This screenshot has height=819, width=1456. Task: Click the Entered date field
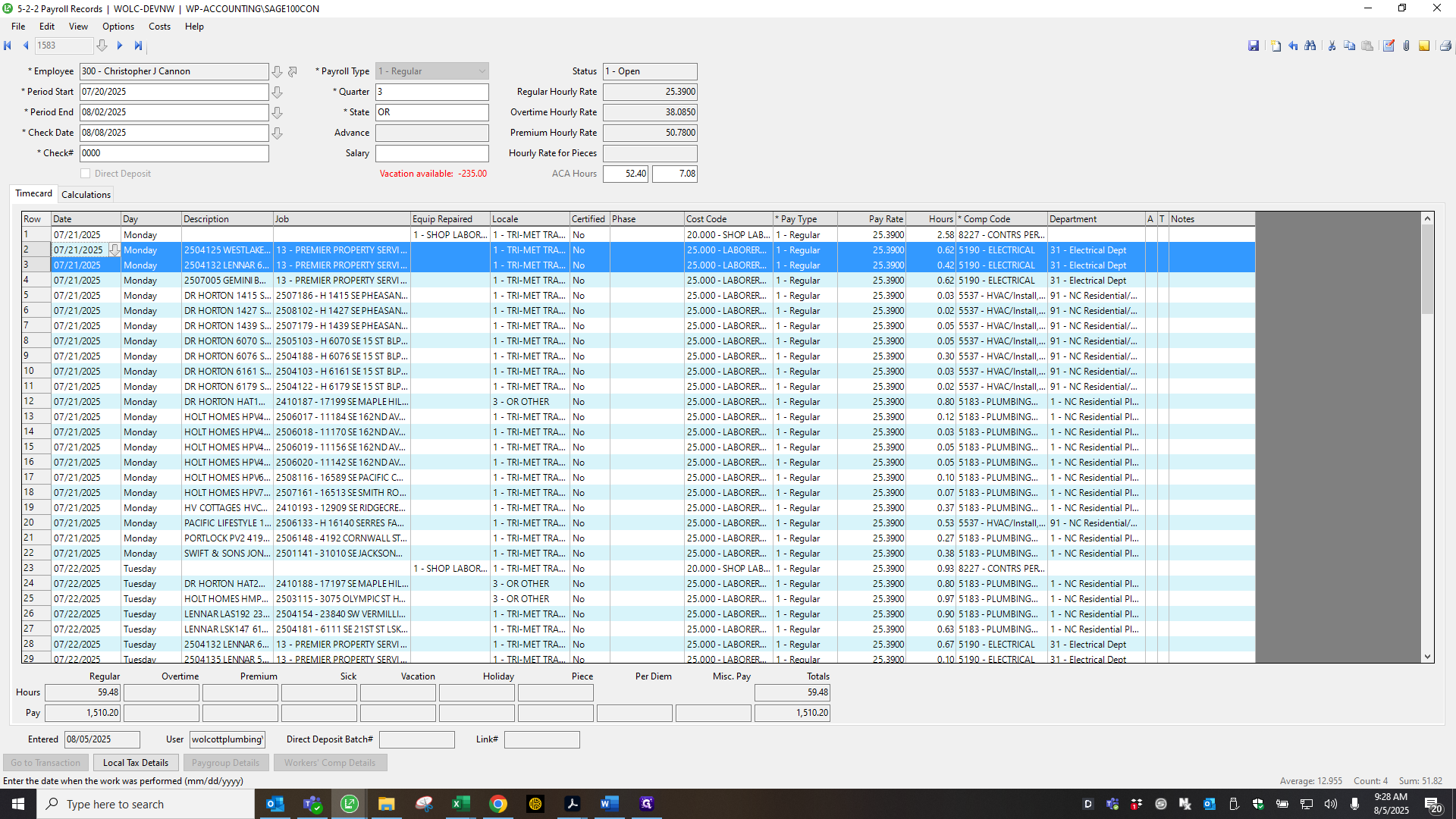click(x=102, y=739)
